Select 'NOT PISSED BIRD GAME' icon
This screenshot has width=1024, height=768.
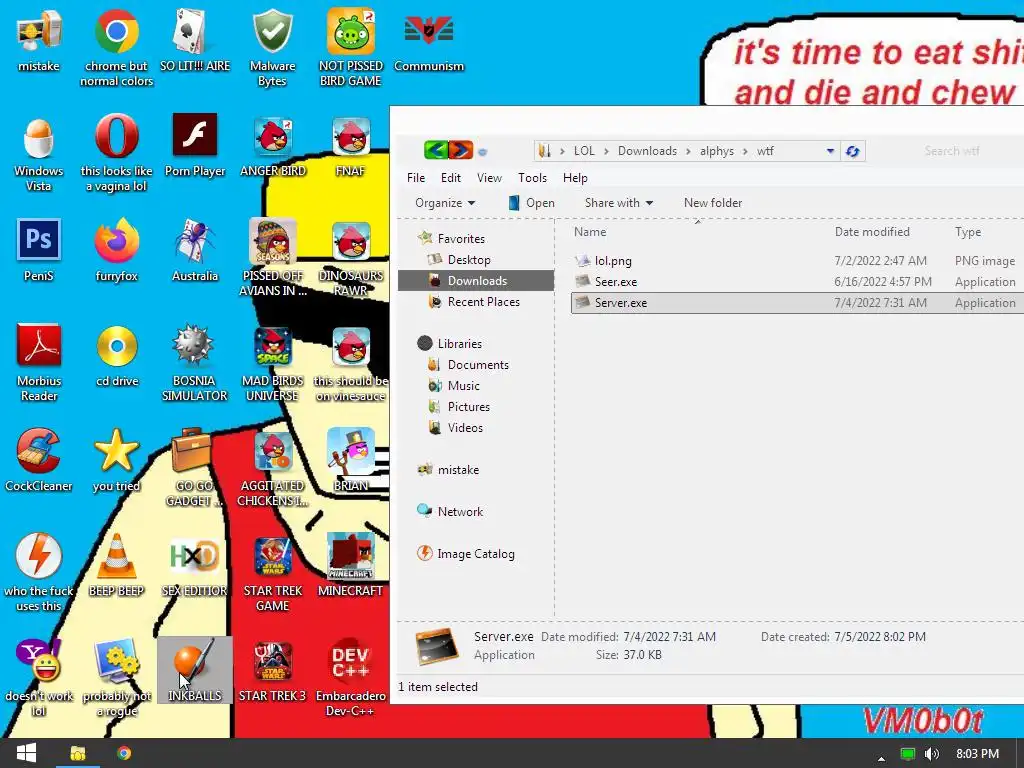click(351, 48)
